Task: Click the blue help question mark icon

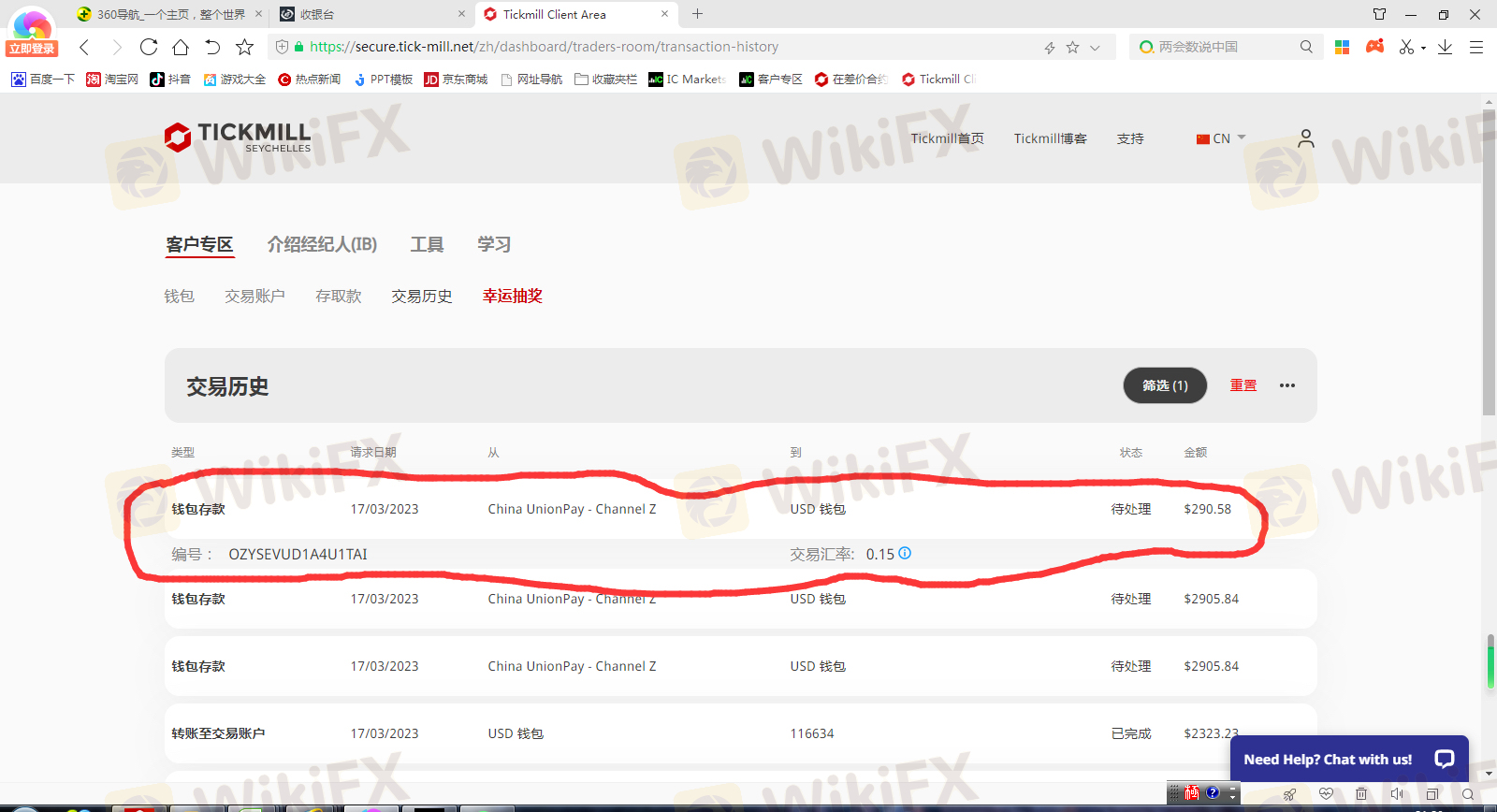Action: tap(1213, 792)
